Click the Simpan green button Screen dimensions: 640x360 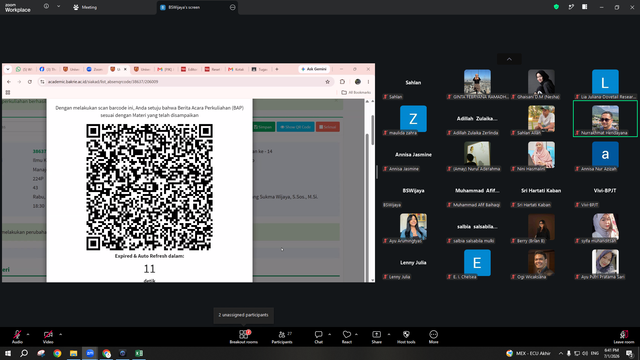coord(263,127)
